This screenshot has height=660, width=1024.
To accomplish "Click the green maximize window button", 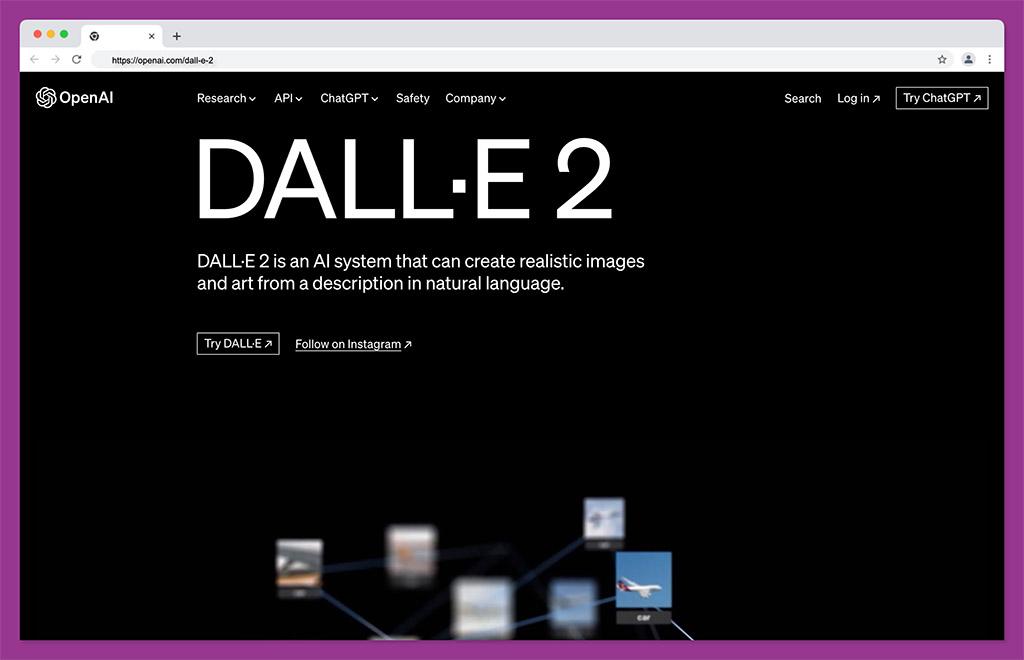I will coord(64,34).
